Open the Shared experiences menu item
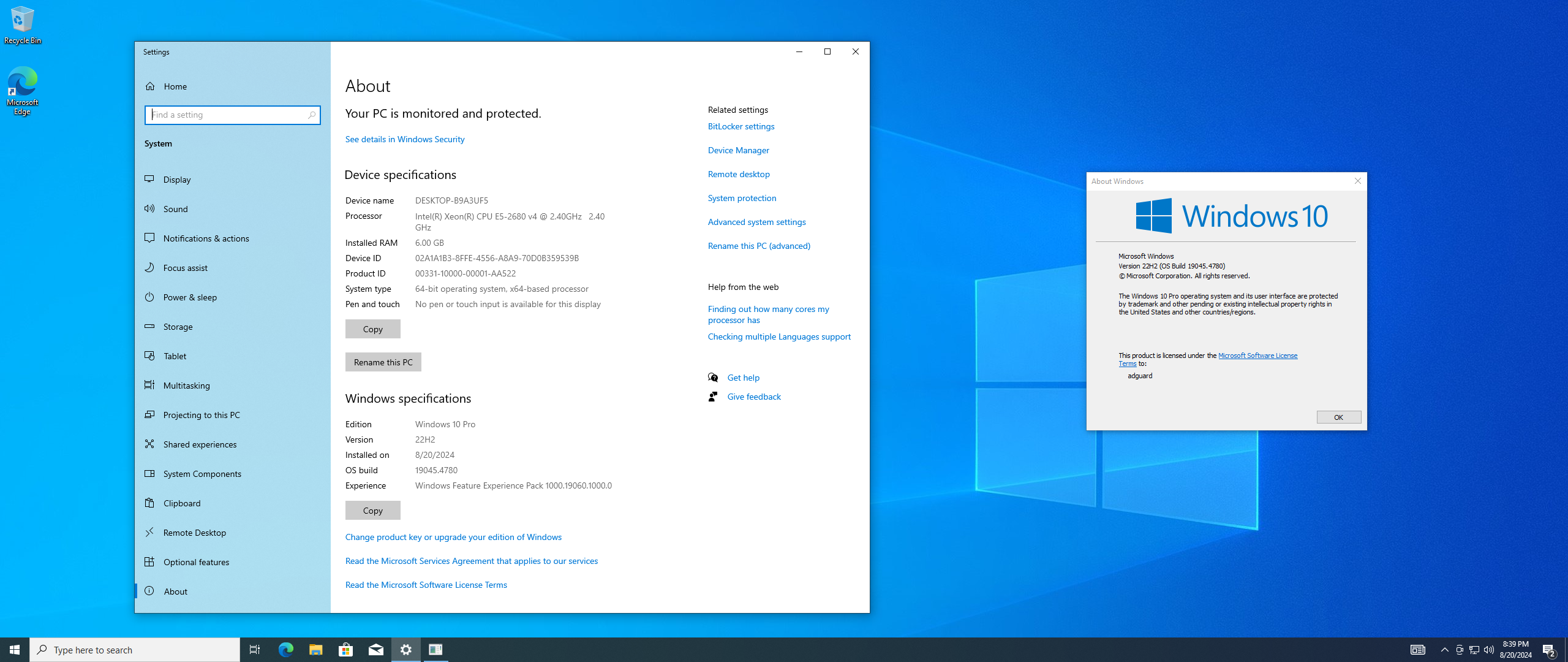This screenshot has height=662, width=1568. click(x=200, y=444)
